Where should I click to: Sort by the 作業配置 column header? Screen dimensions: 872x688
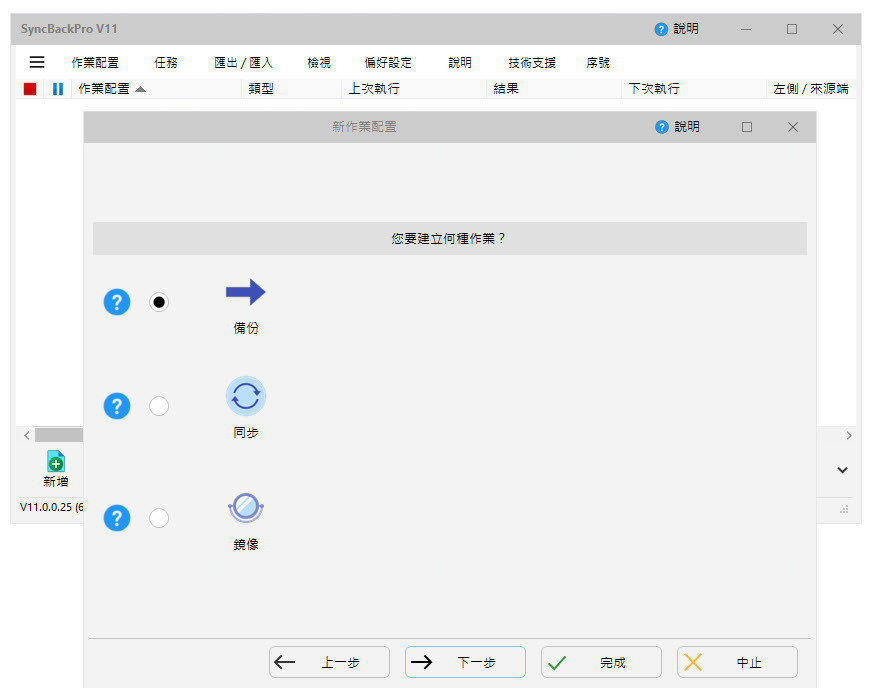[x=104, y=89]
